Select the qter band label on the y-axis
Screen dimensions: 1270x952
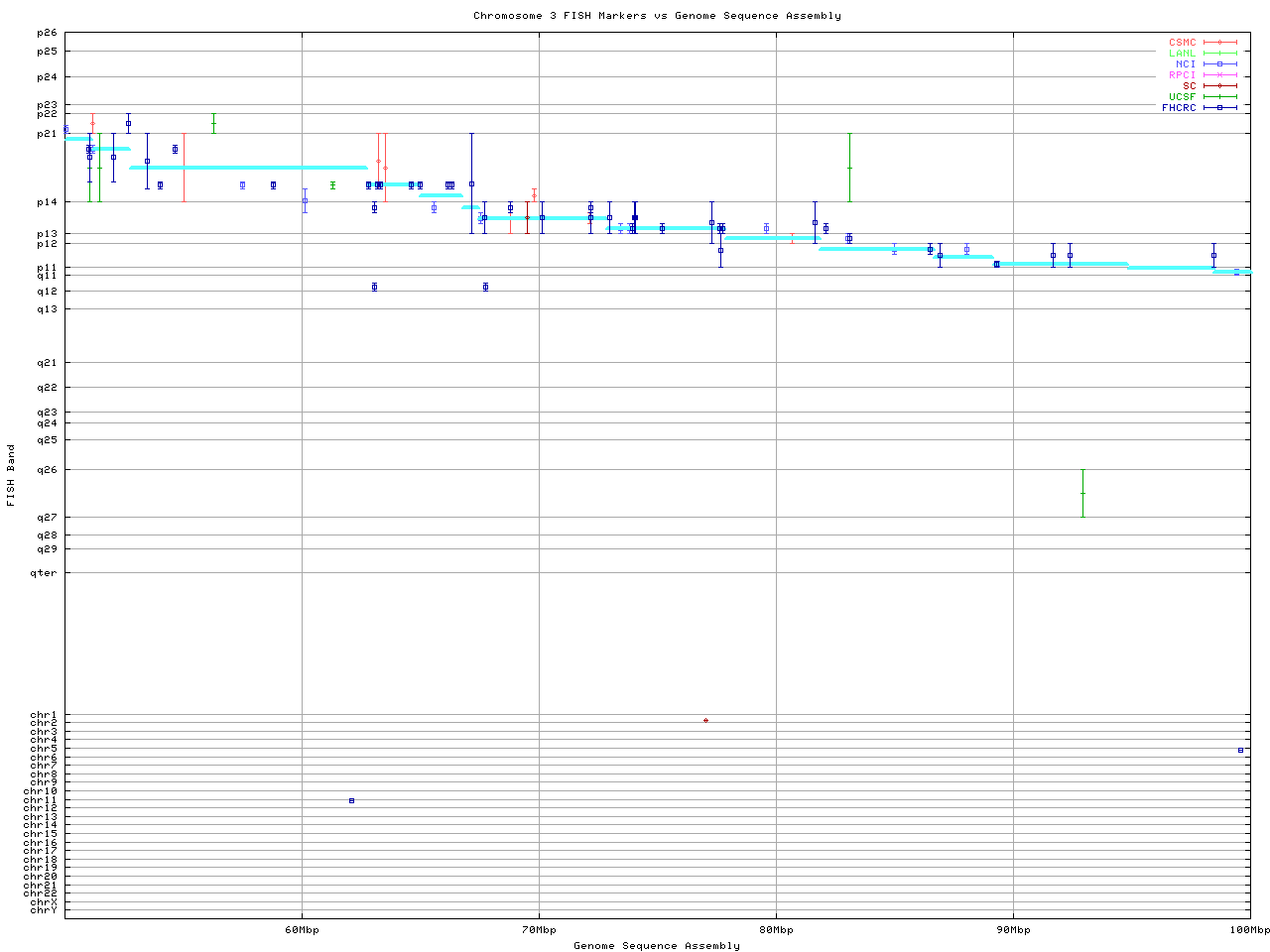(x=47, y=573)
